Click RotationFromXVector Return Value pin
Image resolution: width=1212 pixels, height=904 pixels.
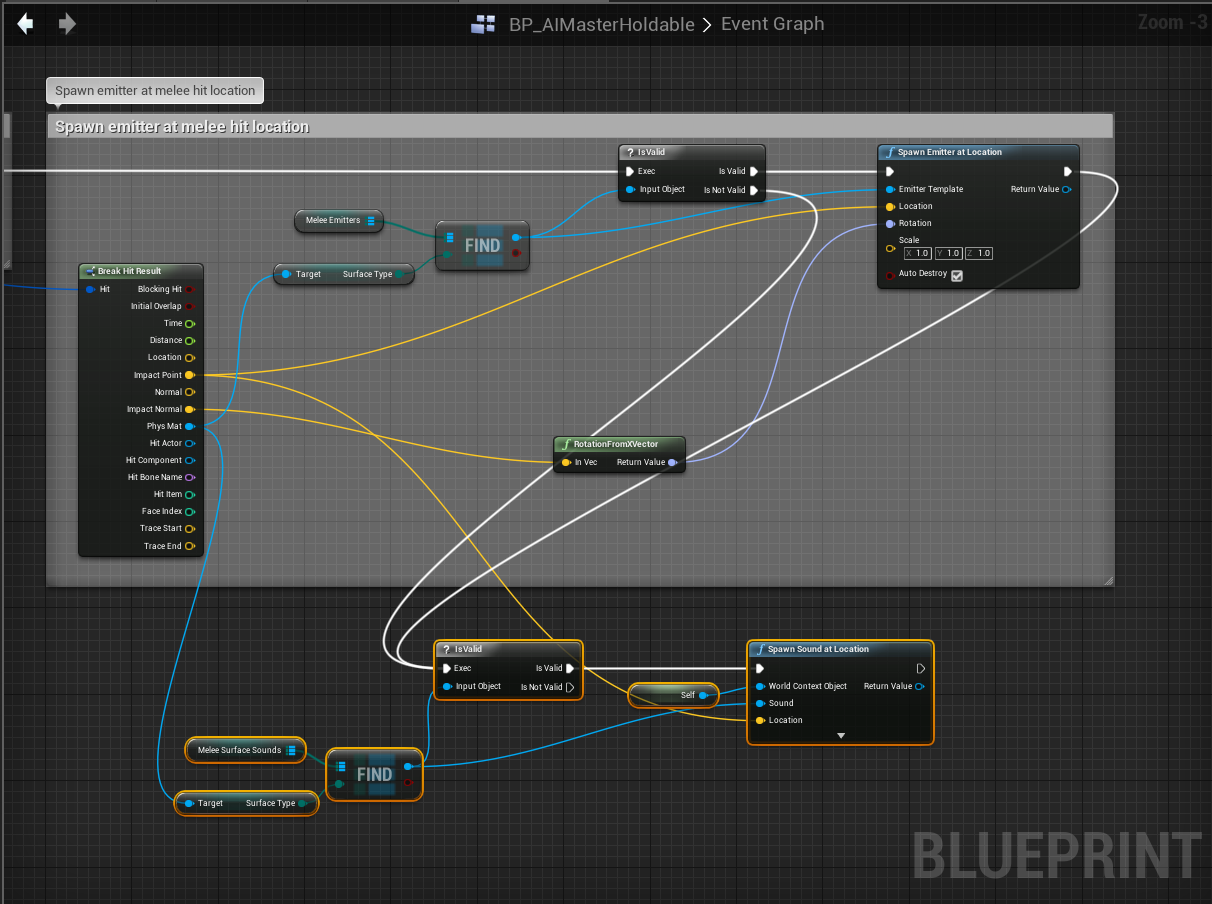click(672, 462)
